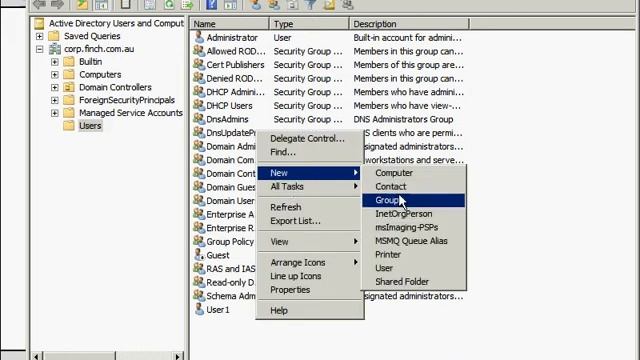Expand the Domain Controllers node
This screenshot has height=360, width=640.
click(x=55, y=87)
